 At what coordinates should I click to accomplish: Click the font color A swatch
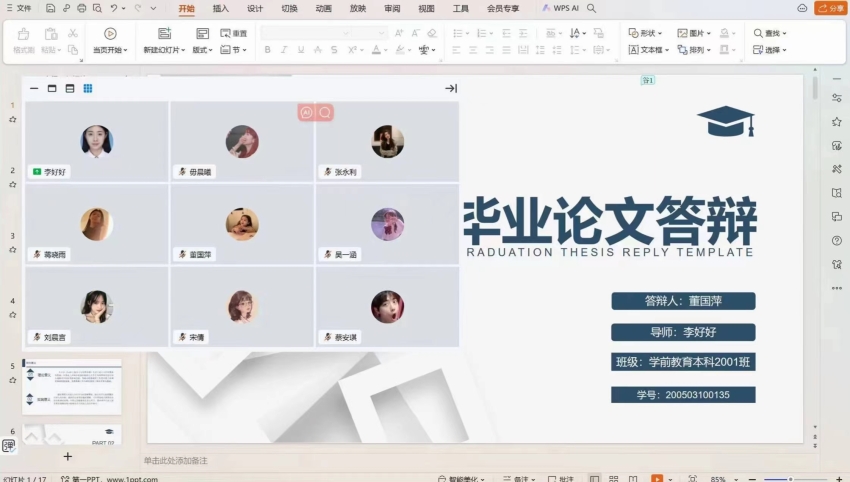376,50
